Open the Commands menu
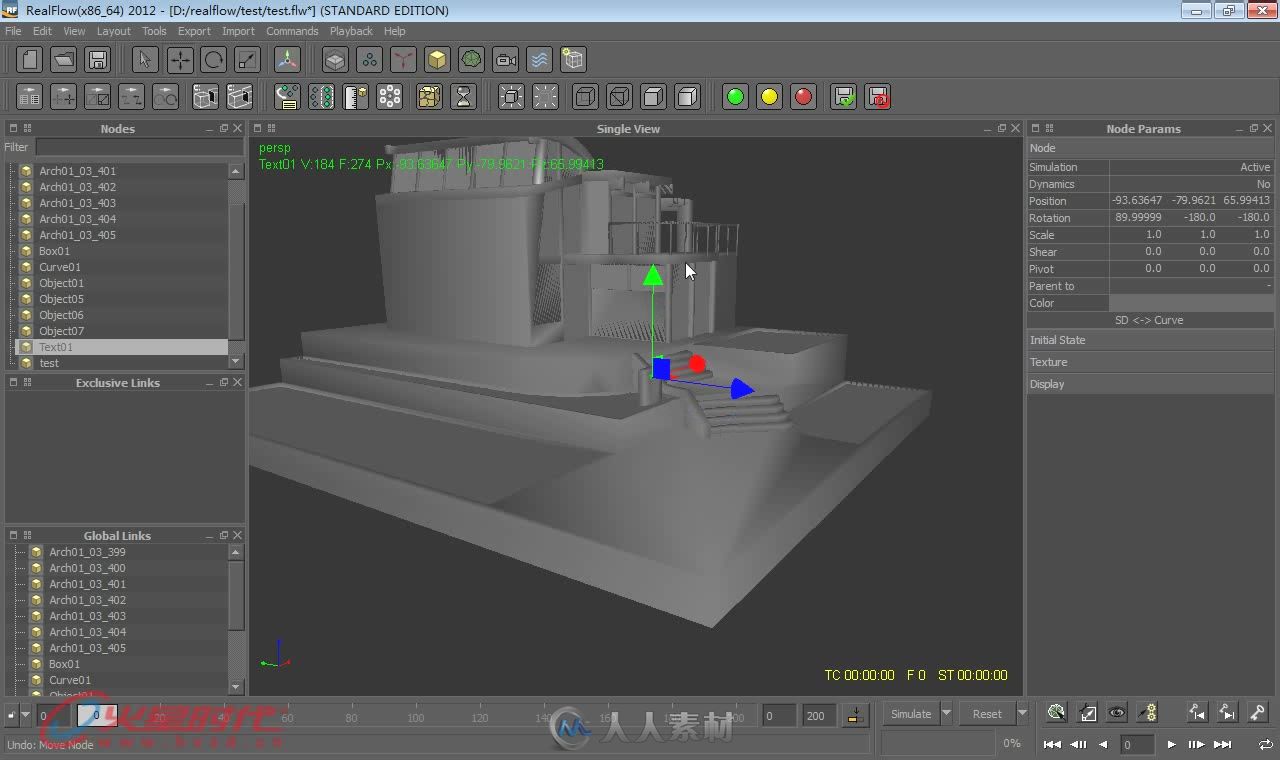The height and width of the screenshot is (760, 1280). click(292, 31)
